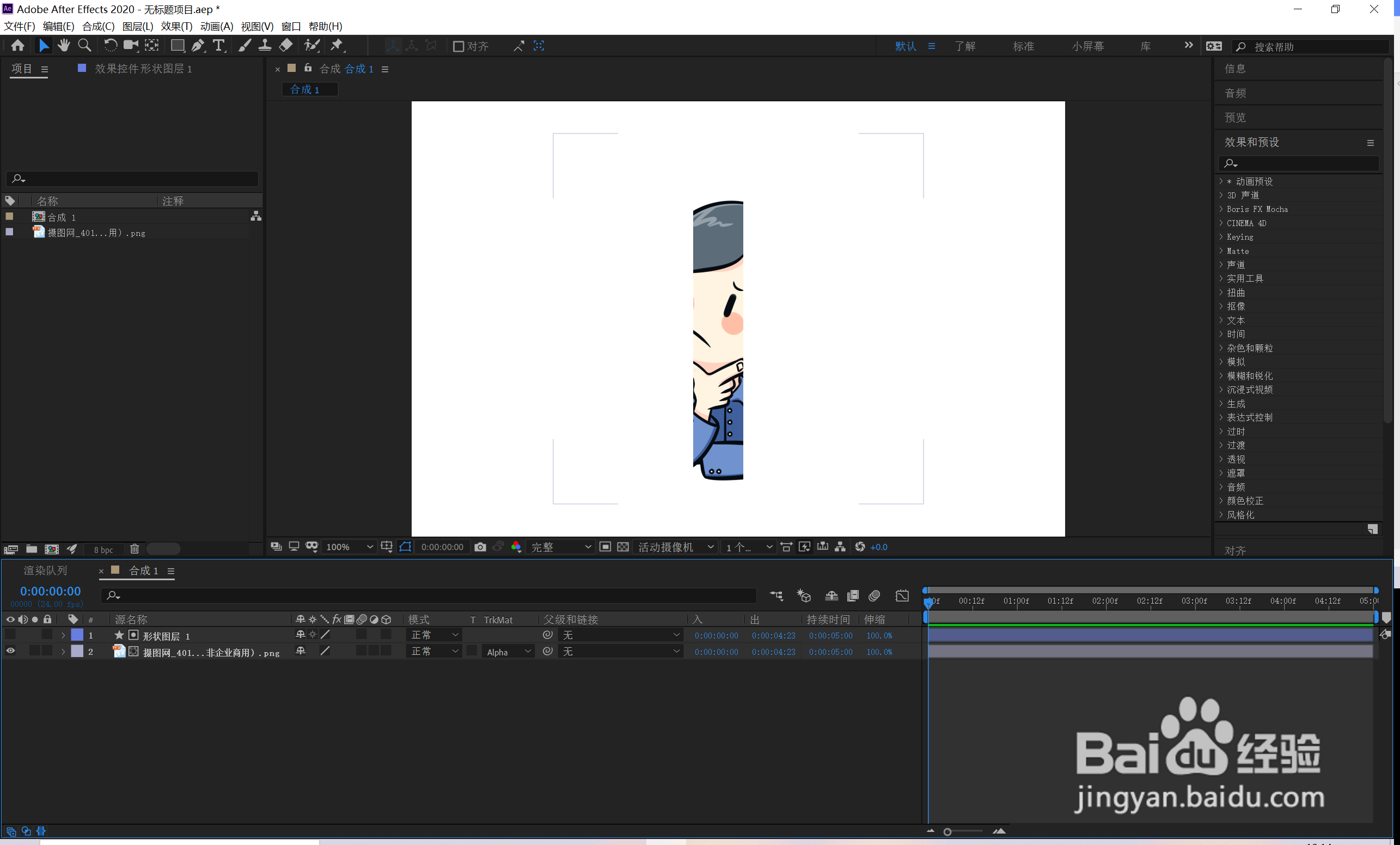Image resolution: width=1400 pixels, height=845 pixels.
Task: Select the Selection arrow tool
Action: [44, 45]
